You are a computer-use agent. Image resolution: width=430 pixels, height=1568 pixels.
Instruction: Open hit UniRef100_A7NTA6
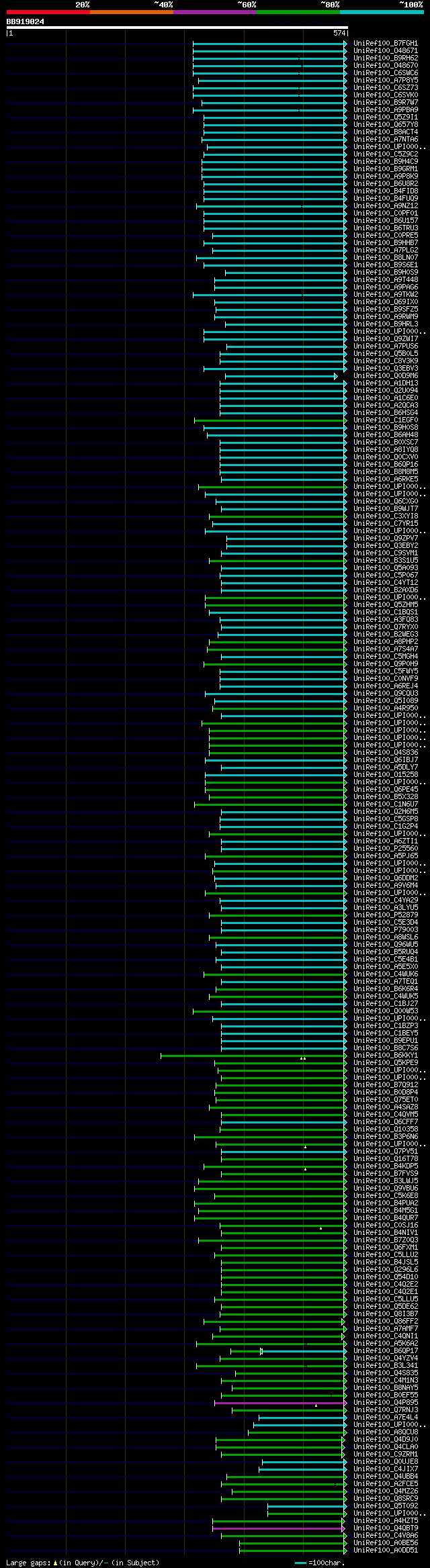tap(386, 140)
